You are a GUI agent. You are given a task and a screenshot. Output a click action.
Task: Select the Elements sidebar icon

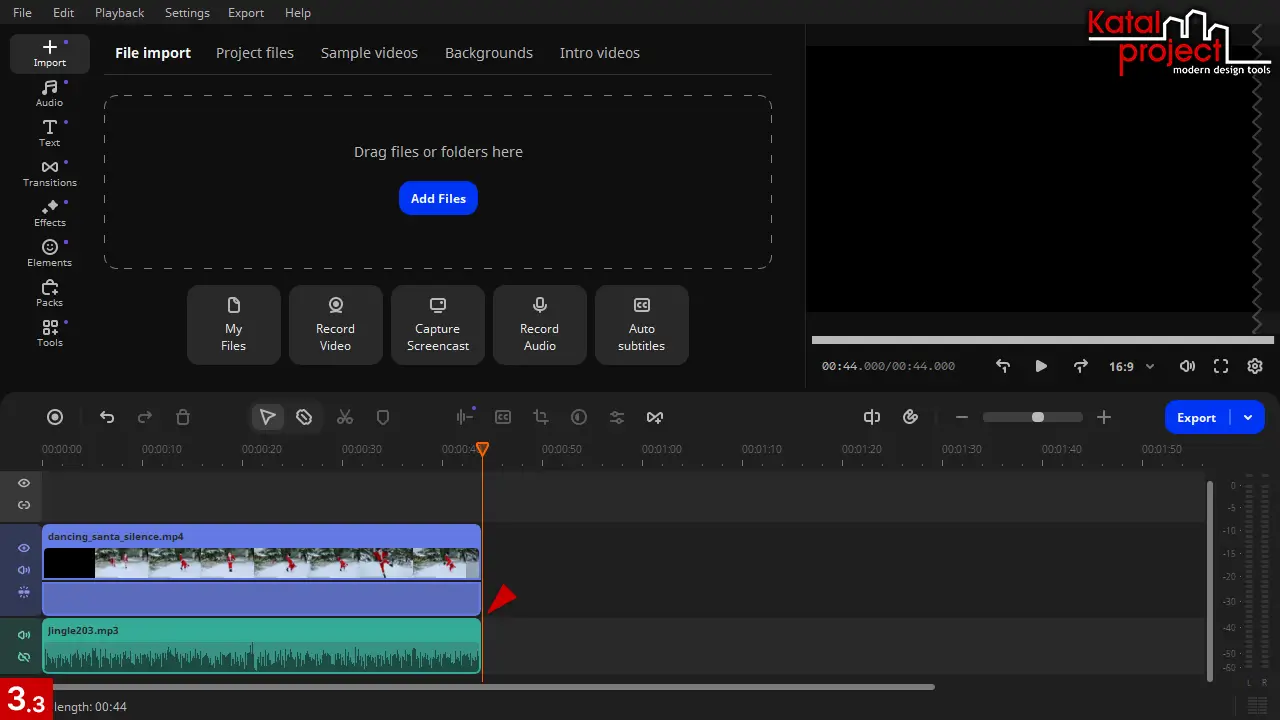(49, 253)
